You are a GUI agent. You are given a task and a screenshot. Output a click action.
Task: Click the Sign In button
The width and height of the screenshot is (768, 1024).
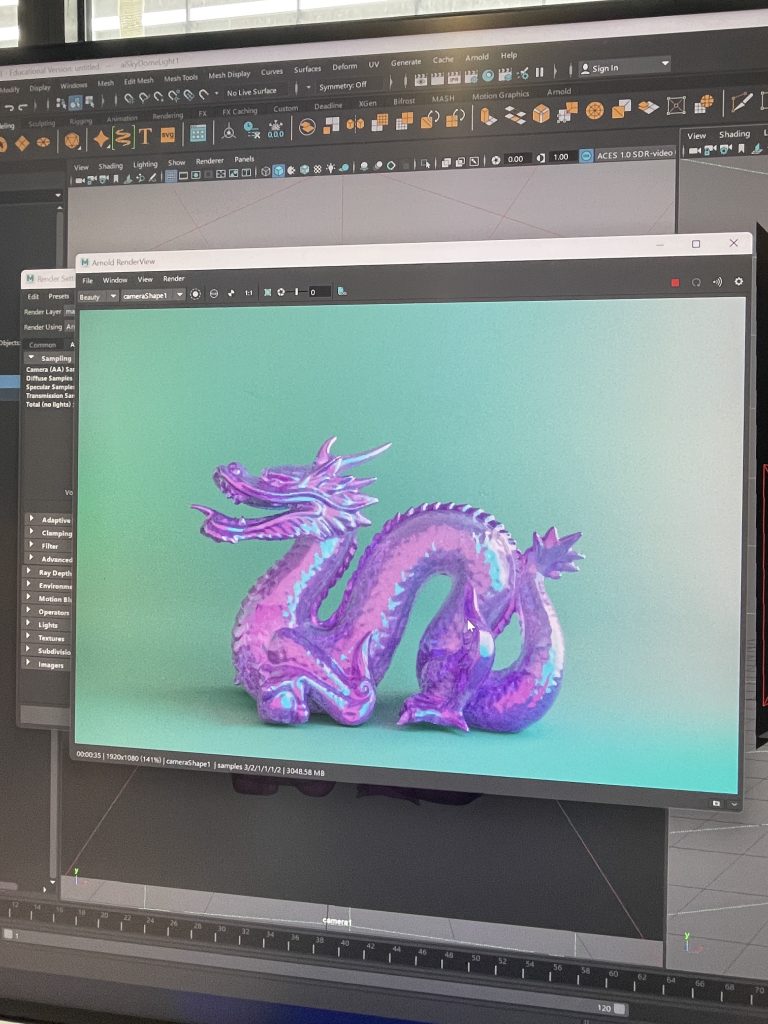click(x=605, y=68)
